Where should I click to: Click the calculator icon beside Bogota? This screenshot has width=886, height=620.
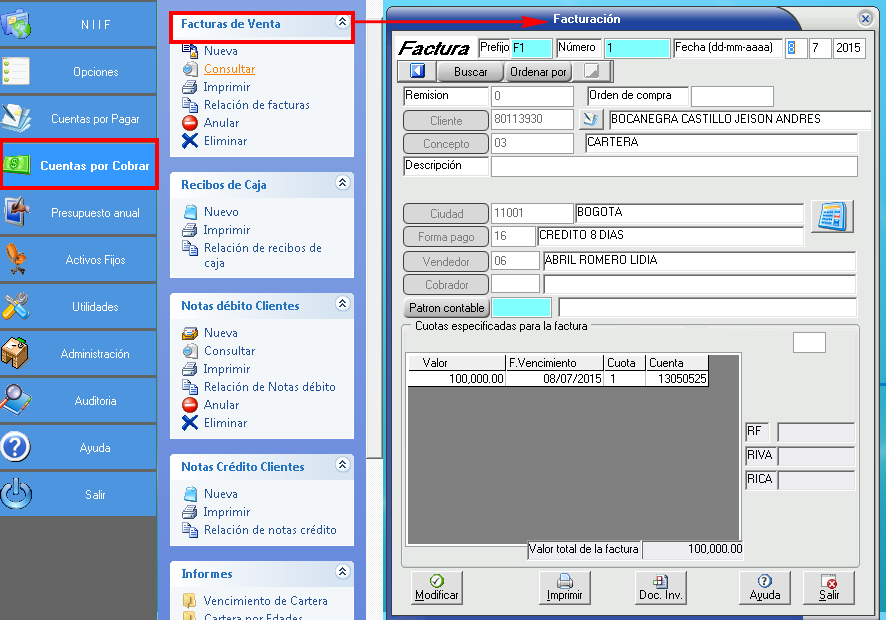tap(830, 216)
